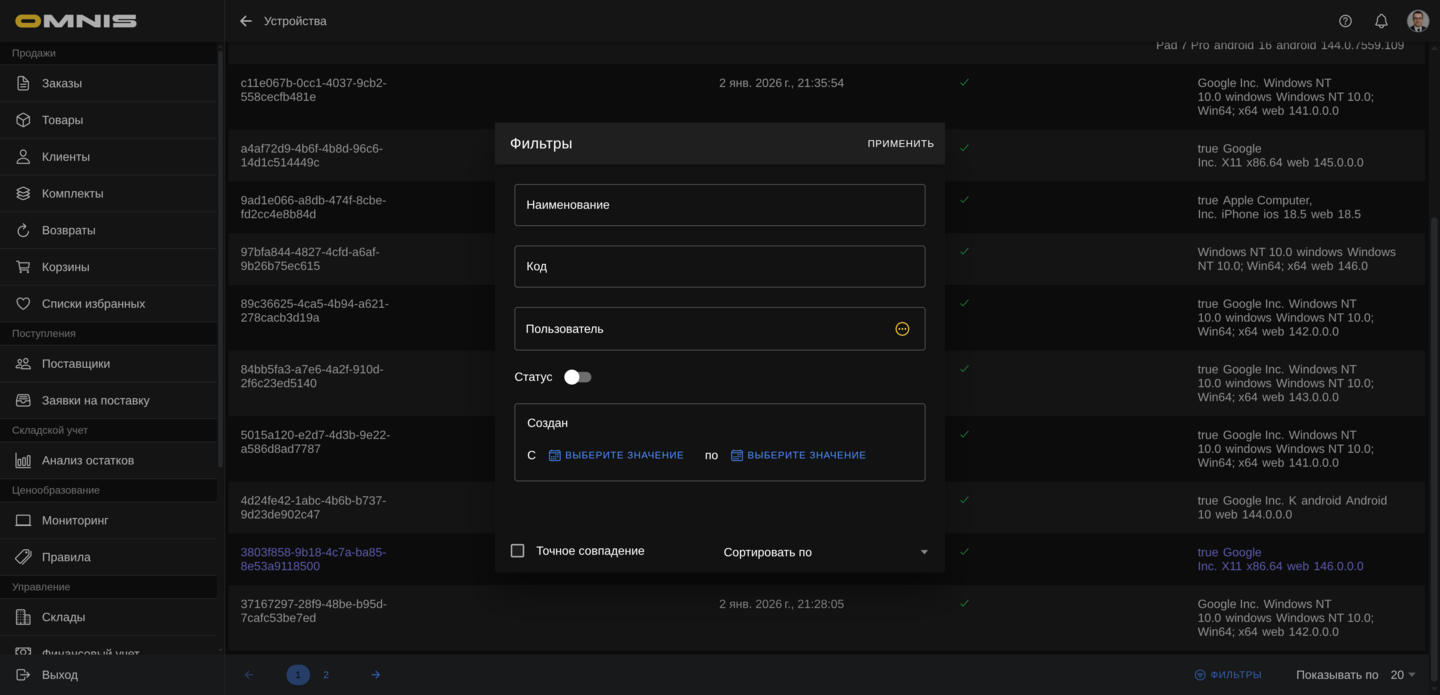Click the user avatar in the header
1440x695 pixels.
tap(1417, 21)
